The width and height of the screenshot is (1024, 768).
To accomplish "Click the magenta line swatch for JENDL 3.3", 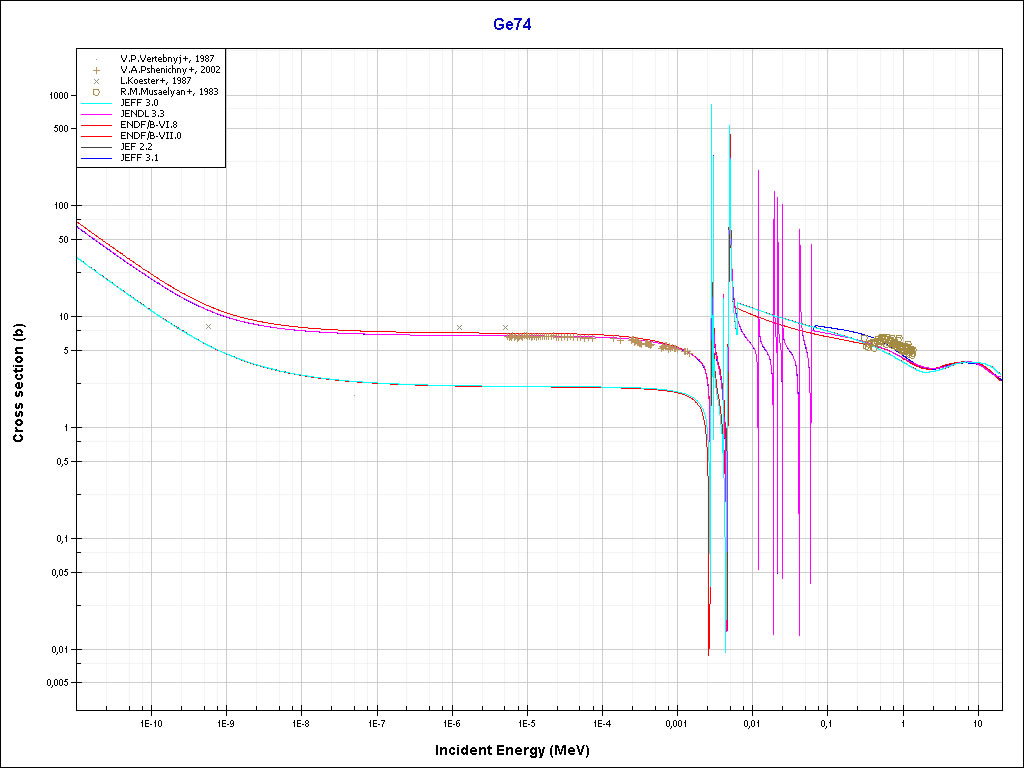I will tap(97, 114).
